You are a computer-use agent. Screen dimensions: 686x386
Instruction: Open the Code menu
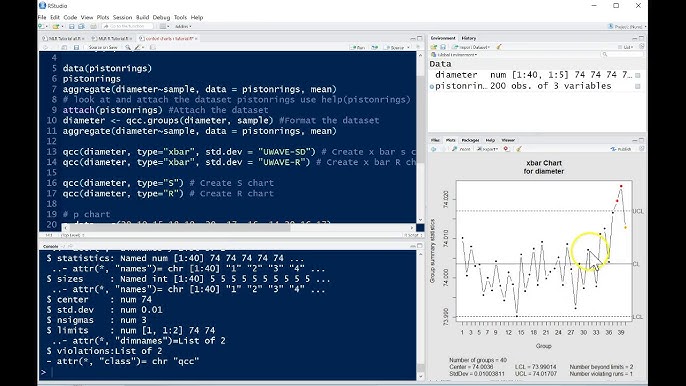tap(70, 18)
